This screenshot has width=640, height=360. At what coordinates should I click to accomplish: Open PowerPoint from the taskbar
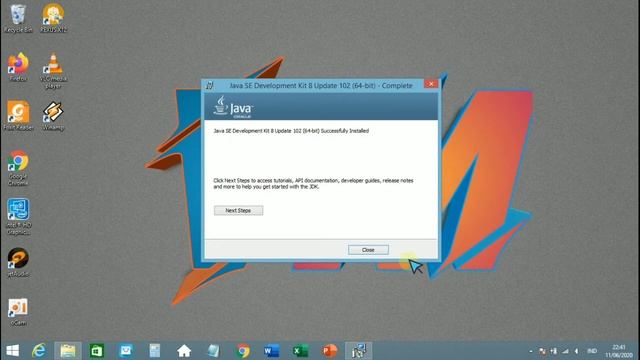[x=329, y=351]
